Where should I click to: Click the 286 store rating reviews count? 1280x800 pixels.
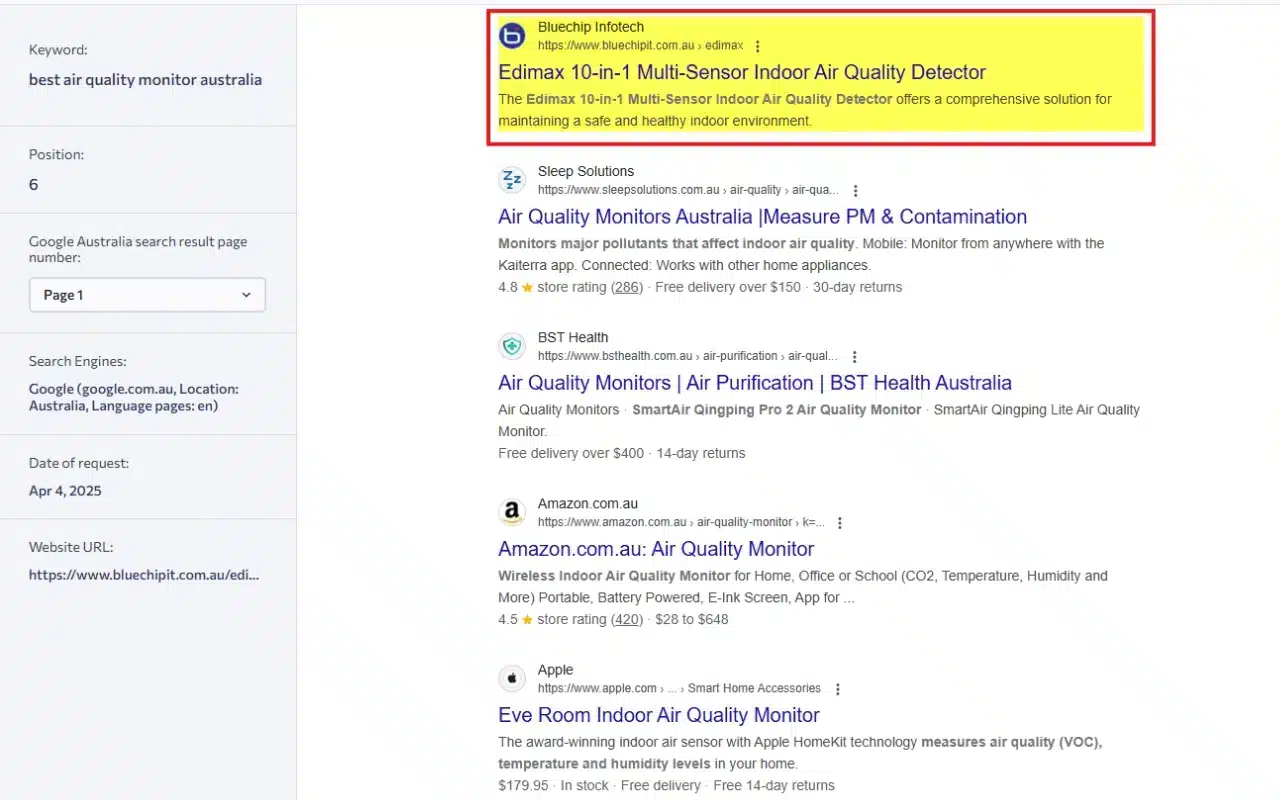point(627,287)
